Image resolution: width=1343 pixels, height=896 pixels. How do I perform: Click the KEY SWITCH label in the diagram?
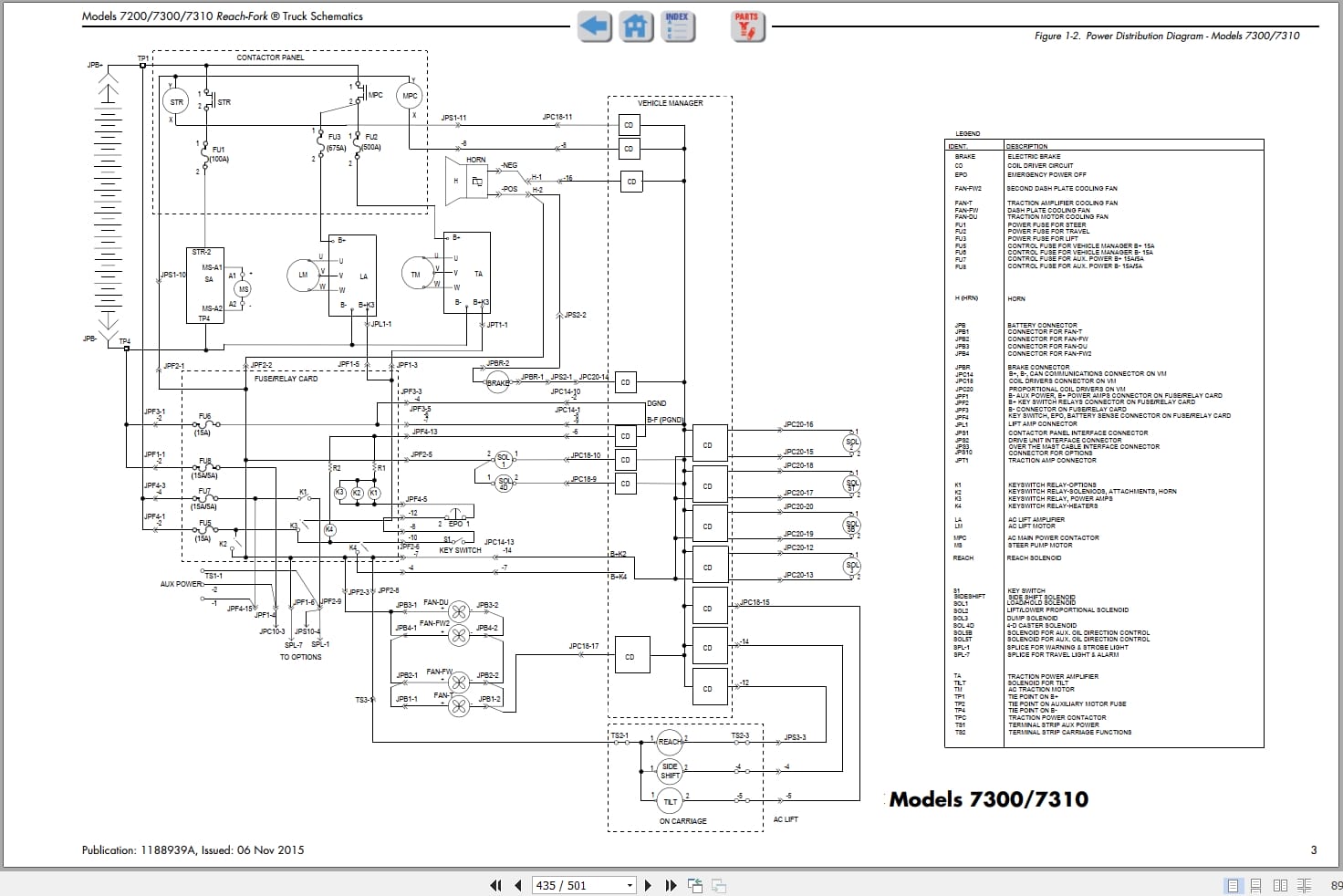click(460, 550)
